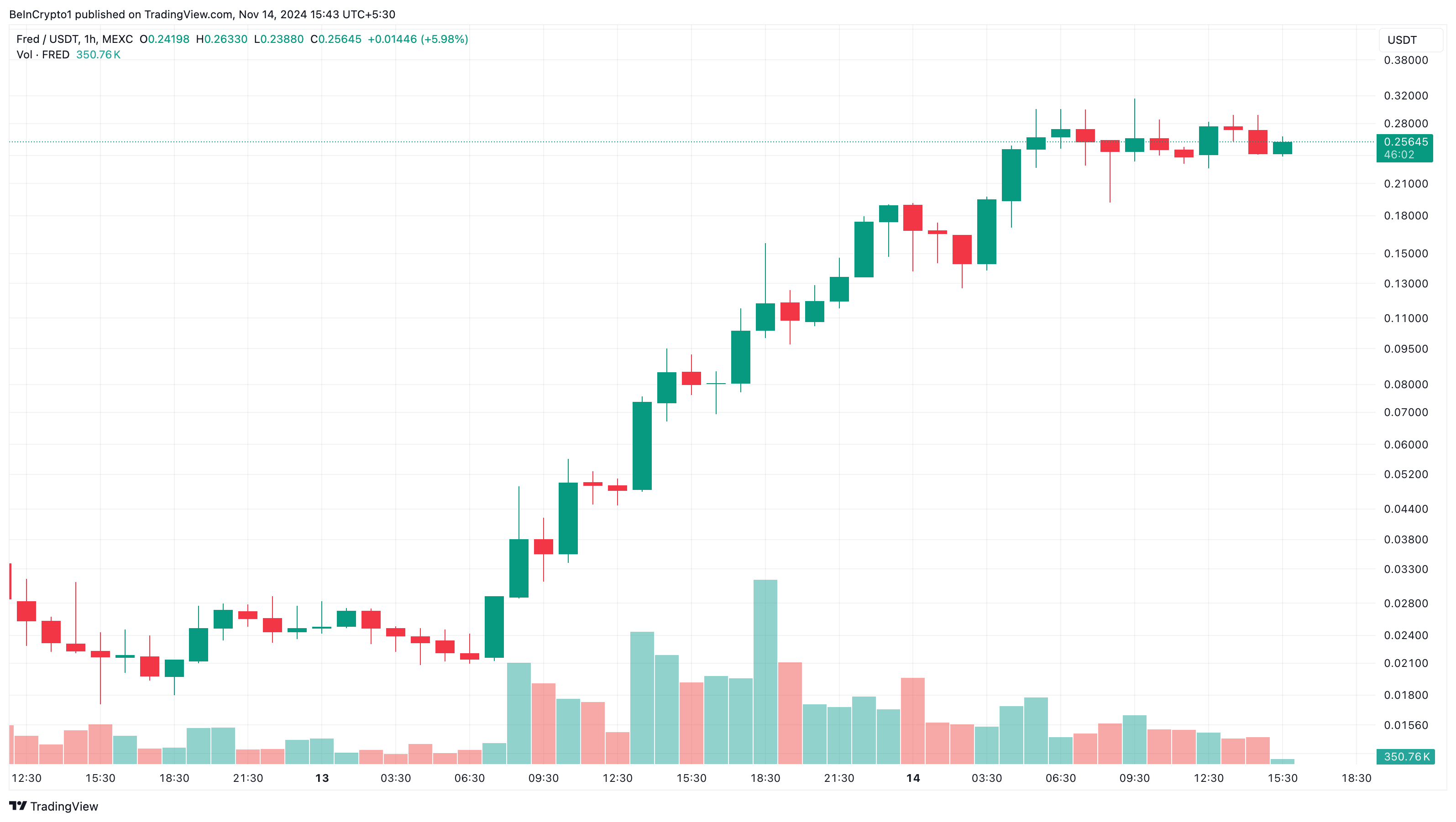Select the 13 date marker on timeline

(x=322, y=778)
